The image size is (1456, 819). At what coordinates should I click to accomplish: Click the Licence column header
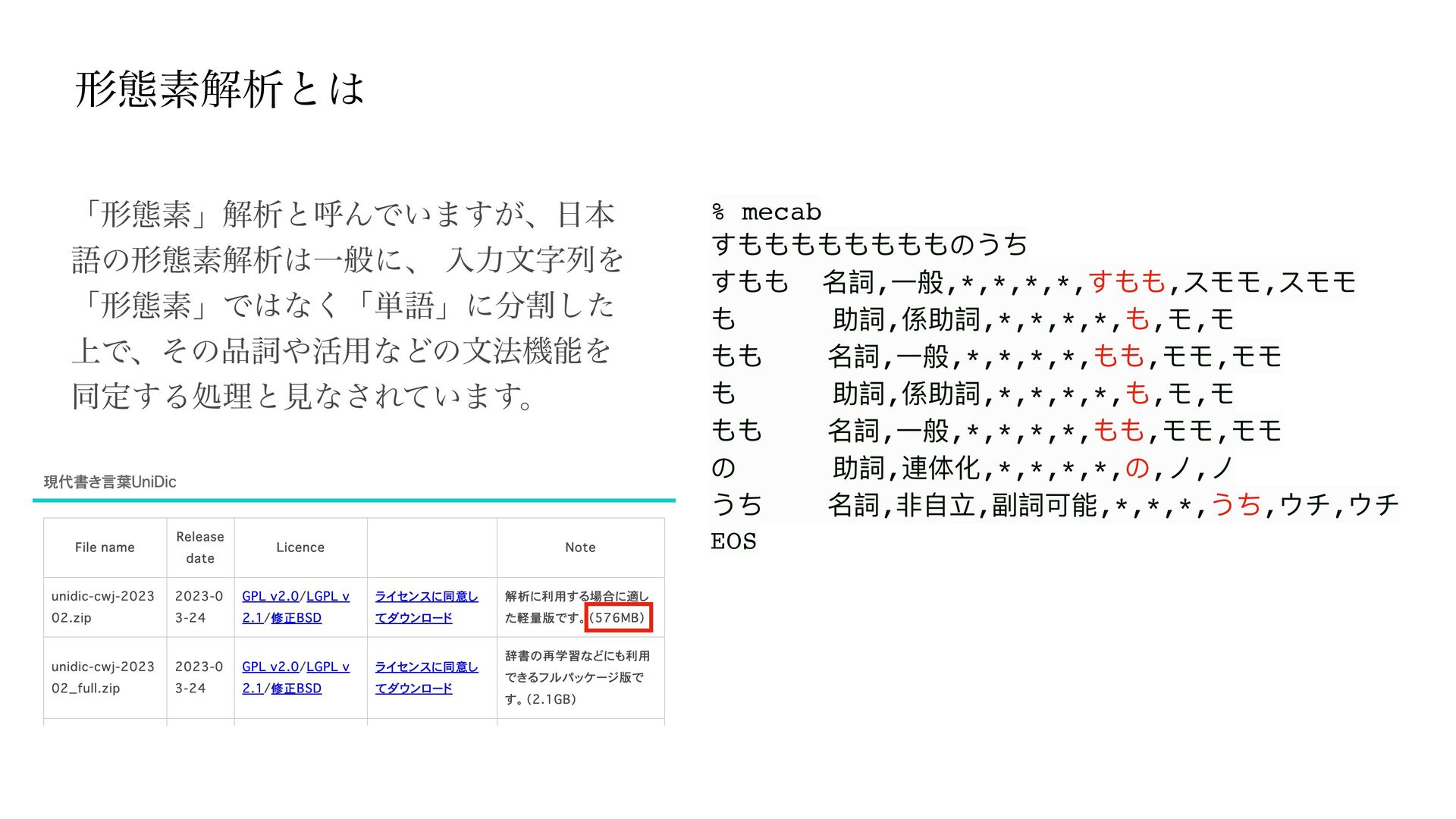tap(300, 548)
